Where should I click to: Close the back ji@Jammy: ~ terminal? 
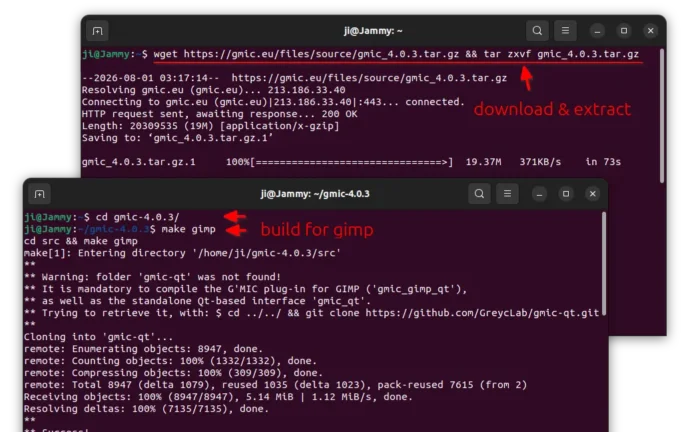point(650,31)
